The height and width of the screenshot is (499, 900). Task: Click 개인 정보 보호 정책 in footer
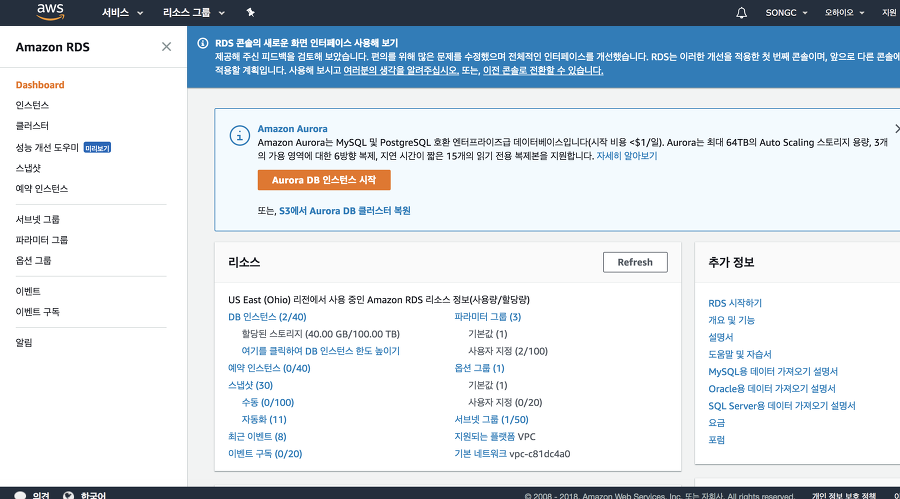[844, 495]
